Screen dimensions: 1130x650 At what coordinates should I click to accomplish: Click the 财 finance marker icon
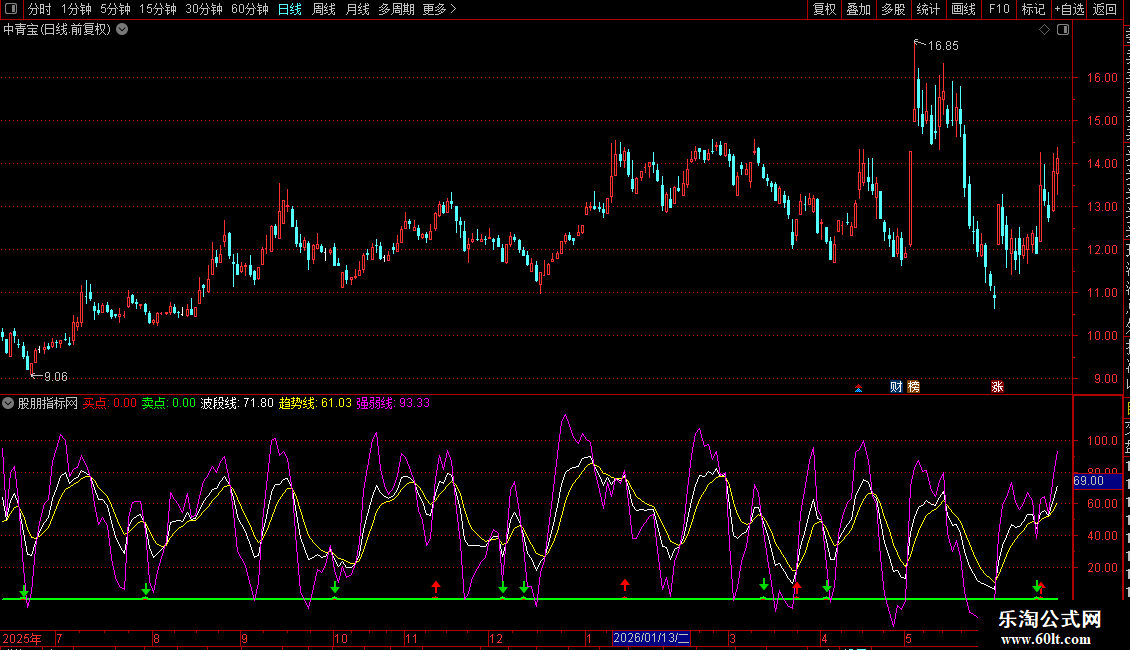pos(896,387)
